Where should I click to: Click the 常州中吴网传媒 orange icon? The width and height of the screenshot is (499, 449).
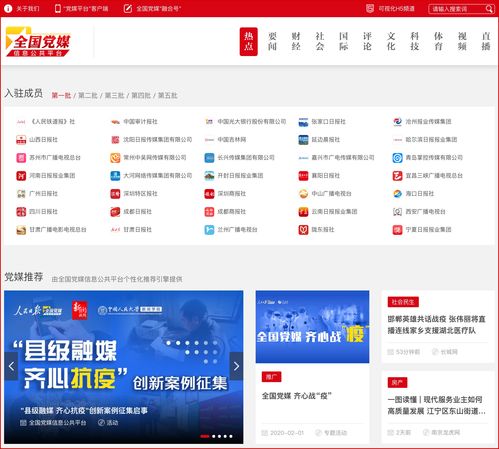point(115,158)
